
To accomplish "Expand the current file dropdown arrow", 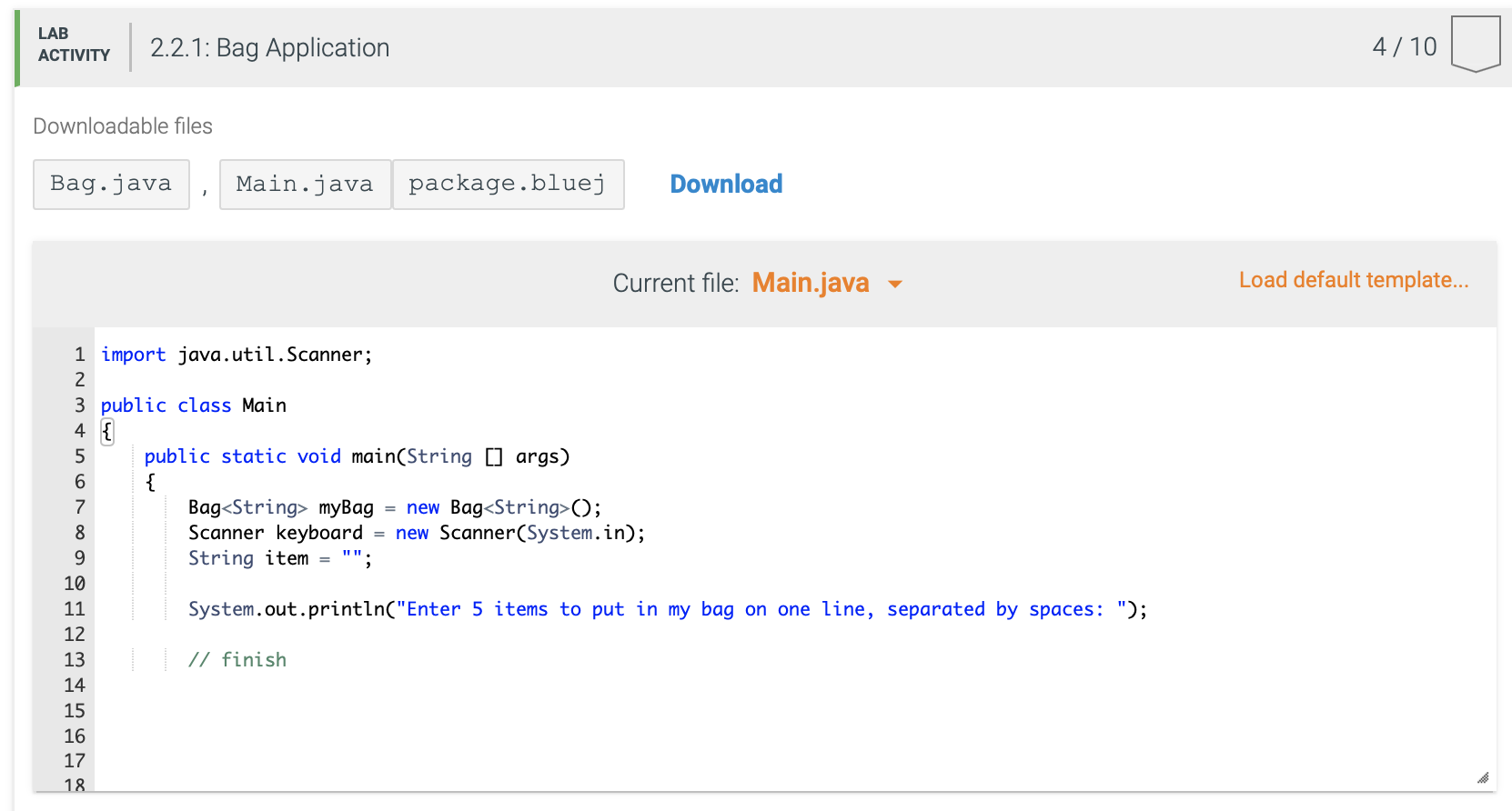I will (x=895, y=285).
